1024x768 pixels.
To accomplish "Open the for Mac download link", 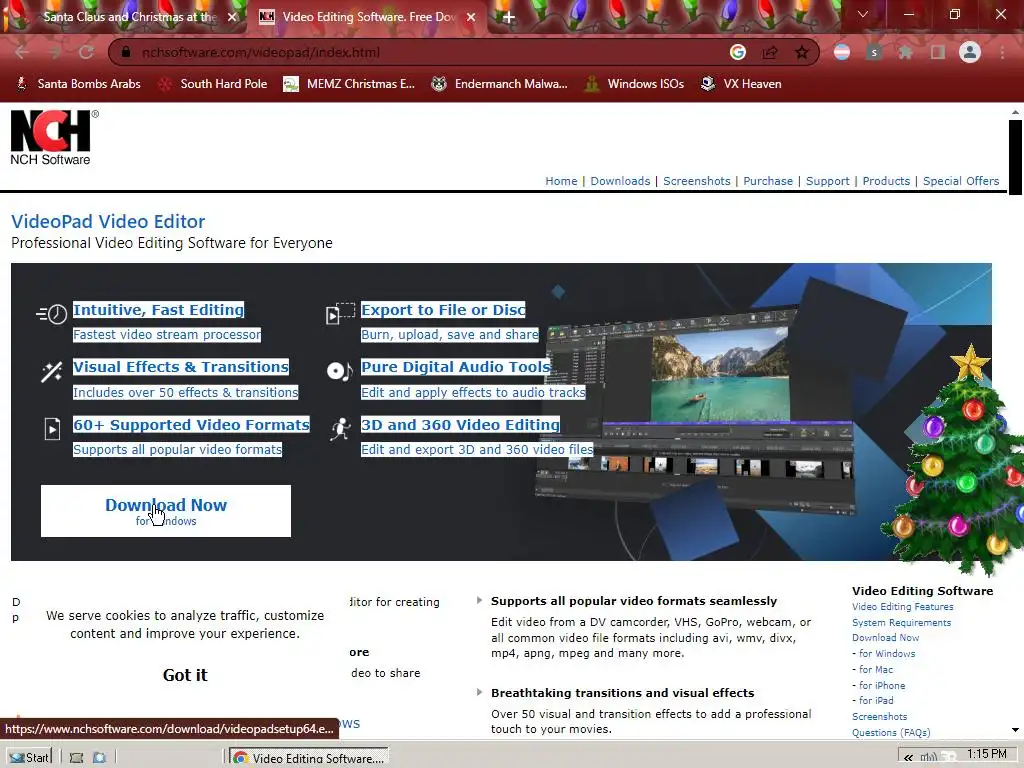I will tap(876, 669).
